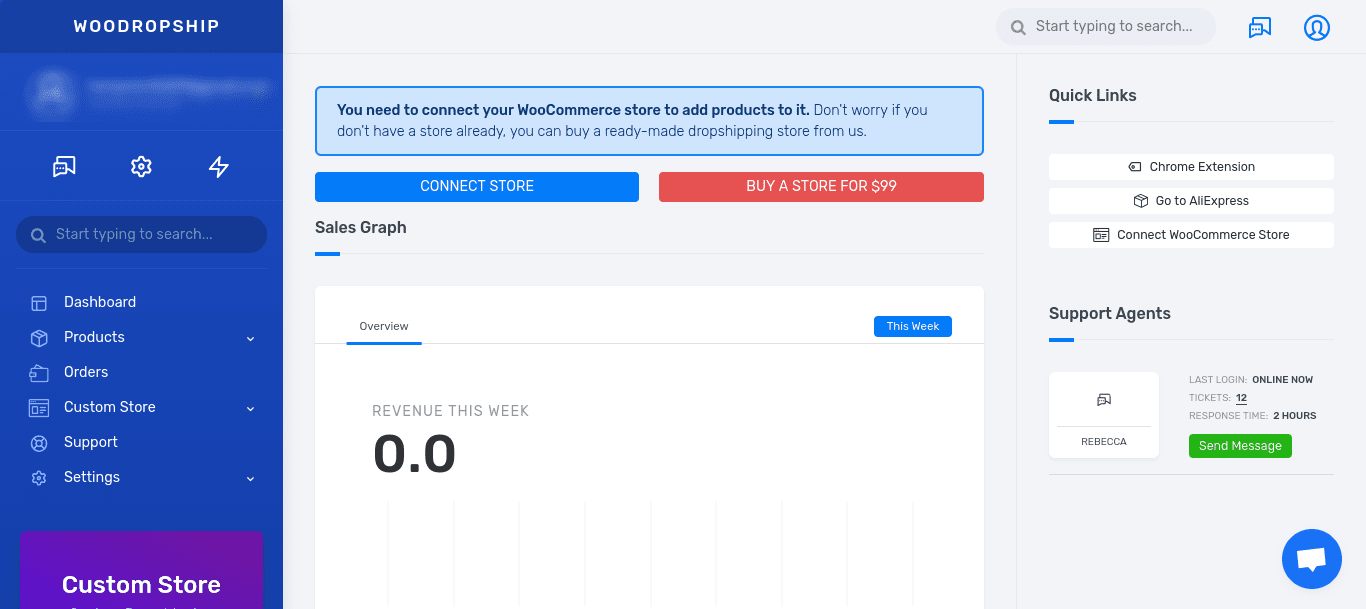This screenshot has width=1366, height=609.
Task: Click Rebecca's support agent chat icon
Action: pos(1104,399)
